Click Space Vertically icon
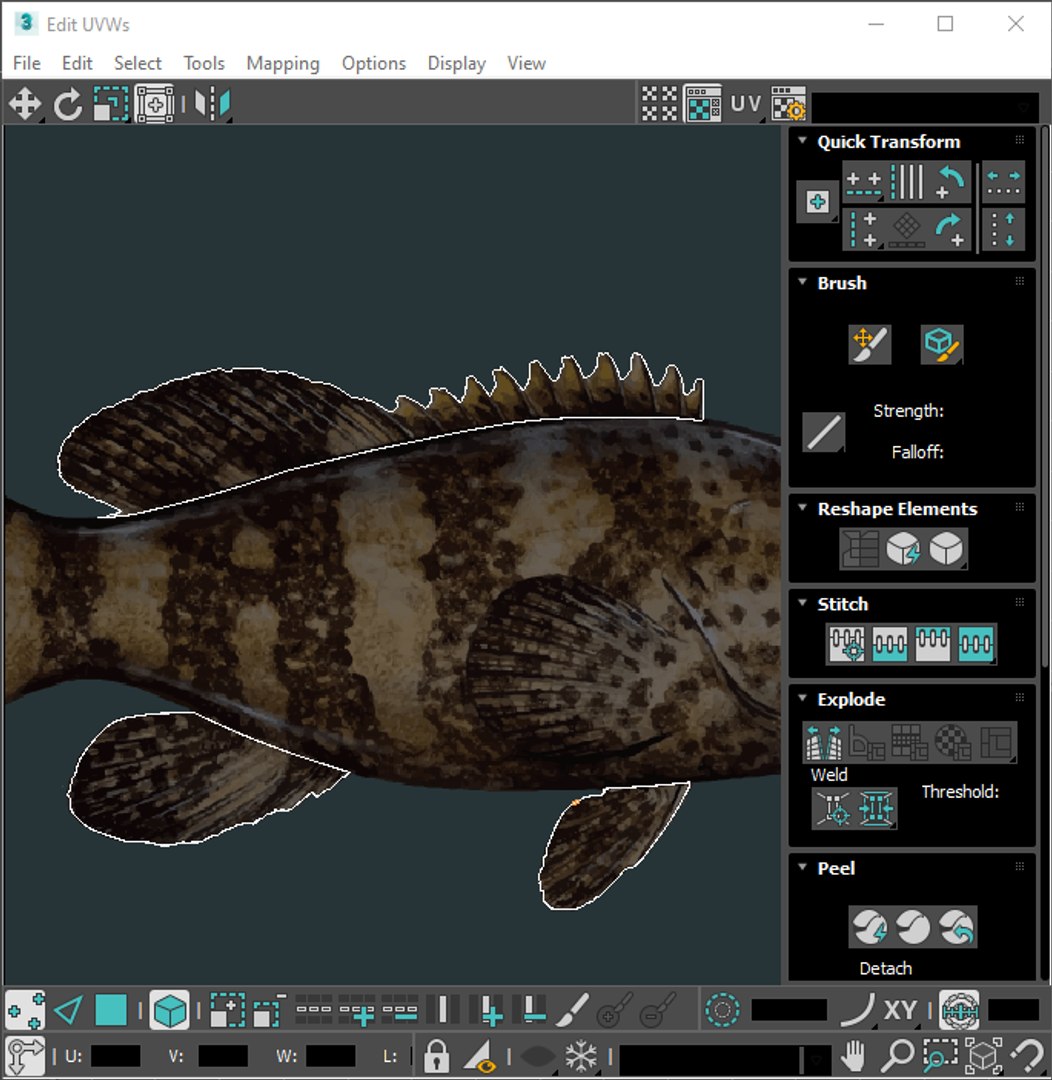 [x=1003, y=229]
